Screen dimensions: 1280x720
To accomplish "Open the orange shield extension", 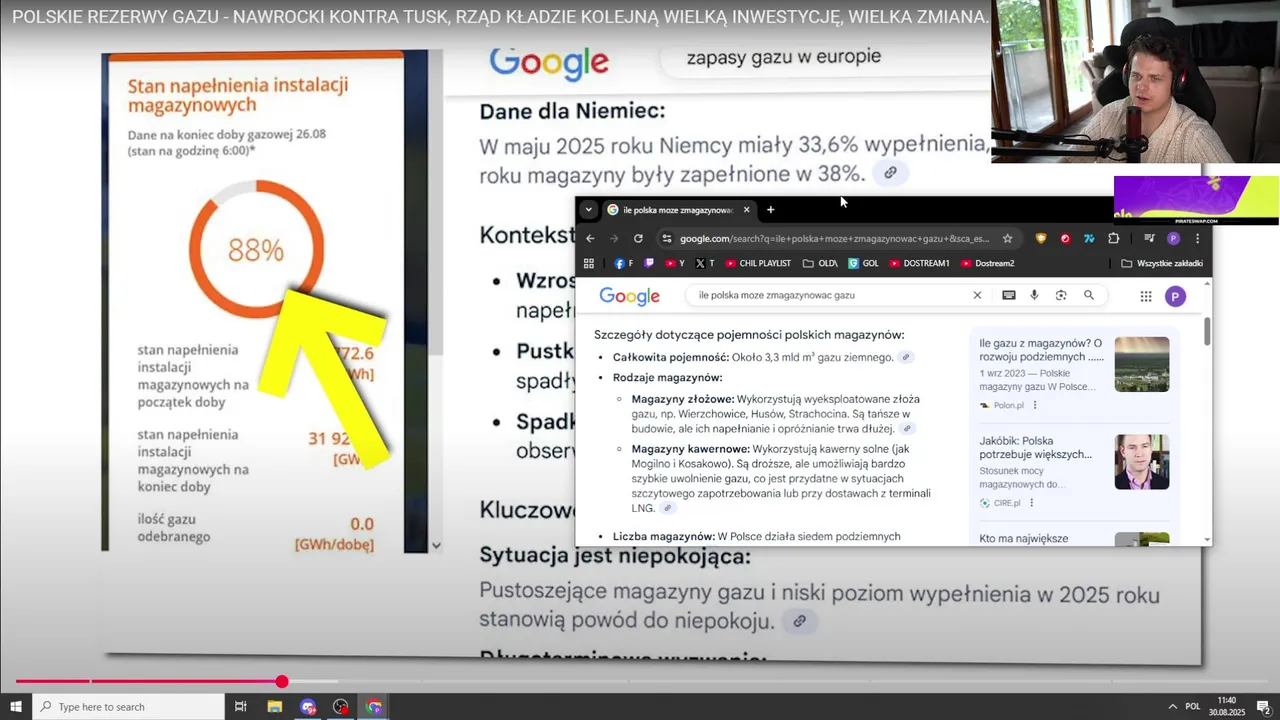I will tap(1041, 238).
